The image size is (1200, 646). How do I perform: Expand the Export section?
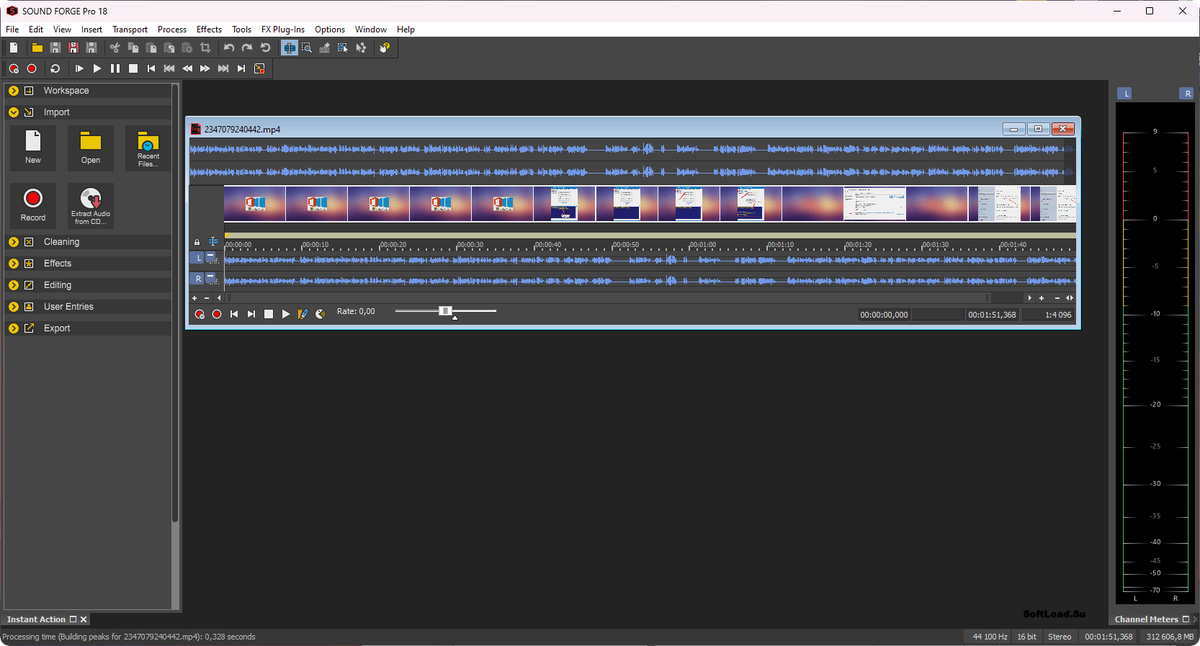pos(14,328)
